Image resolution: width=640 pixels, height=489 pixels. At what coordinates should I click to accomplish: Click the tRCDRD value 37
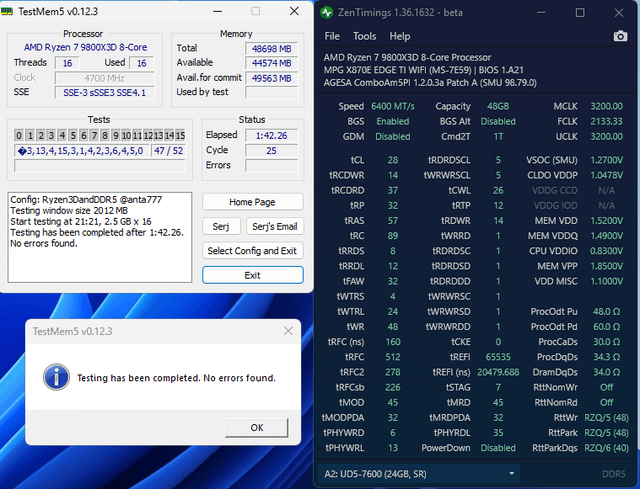point(393,190)
